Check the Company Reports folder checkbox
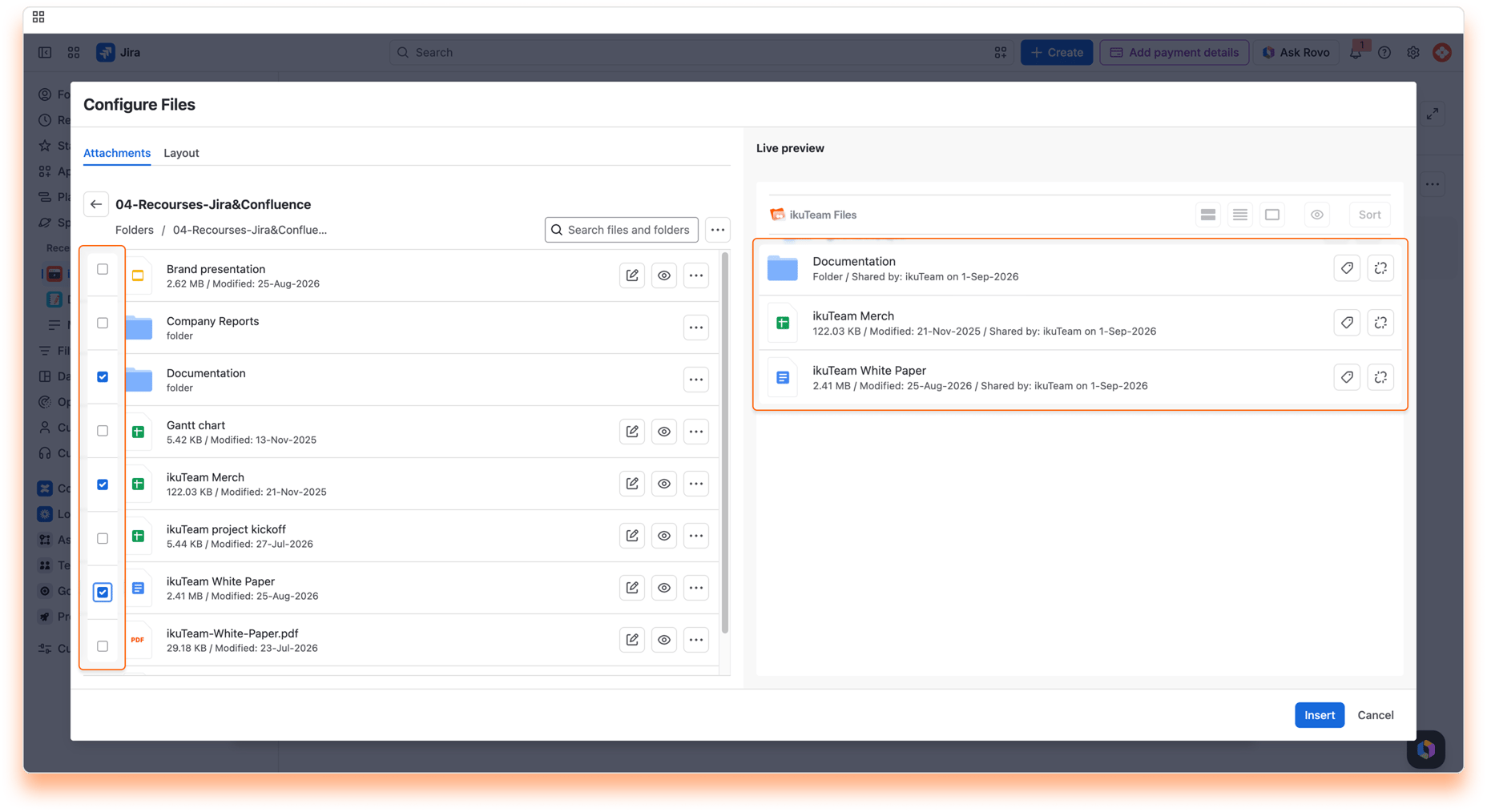This screenshot has width=1487, height=812. click(x=103, y=323)
